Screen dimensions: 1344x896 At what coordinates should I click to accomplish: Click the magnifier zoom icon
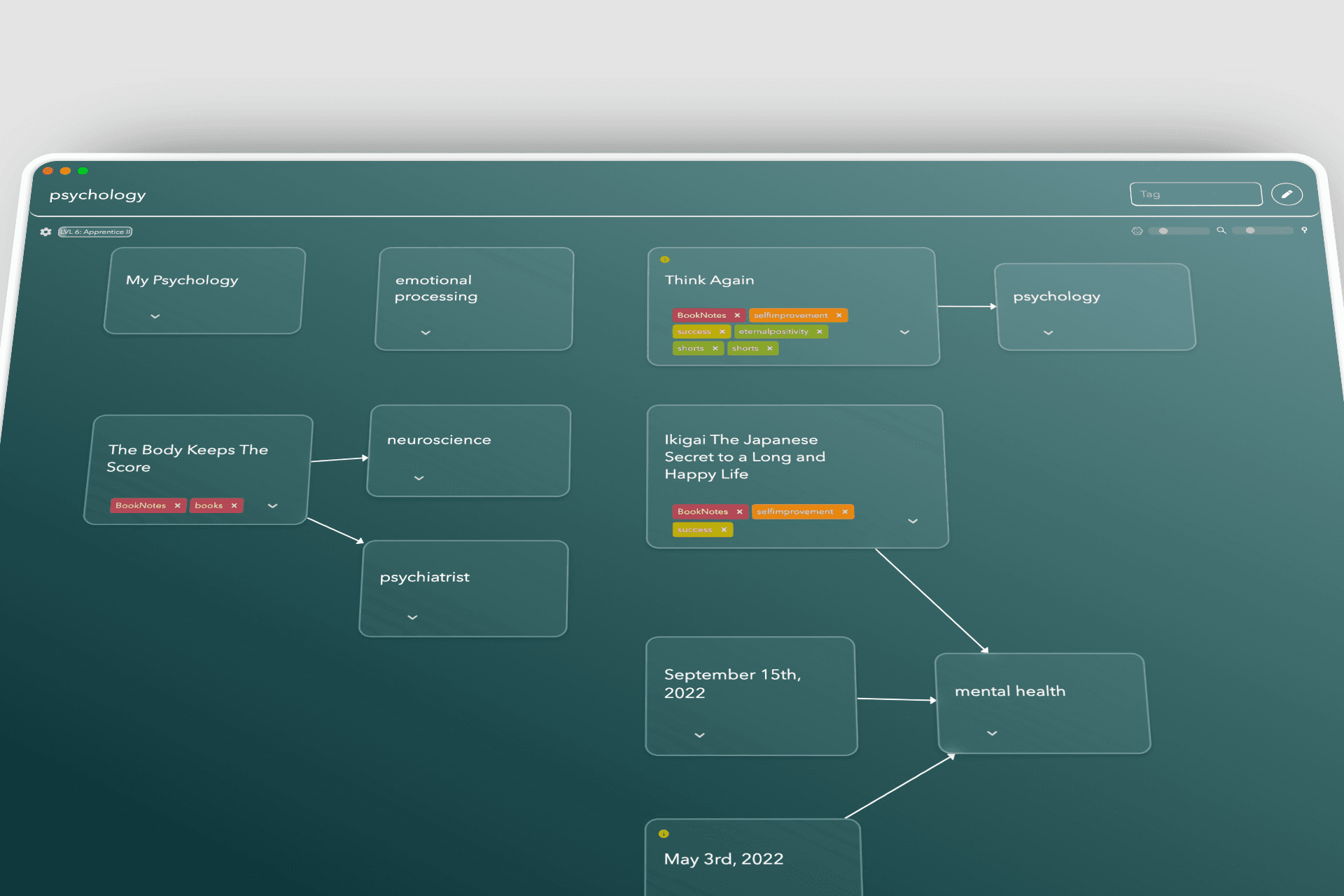(1221, 230)
